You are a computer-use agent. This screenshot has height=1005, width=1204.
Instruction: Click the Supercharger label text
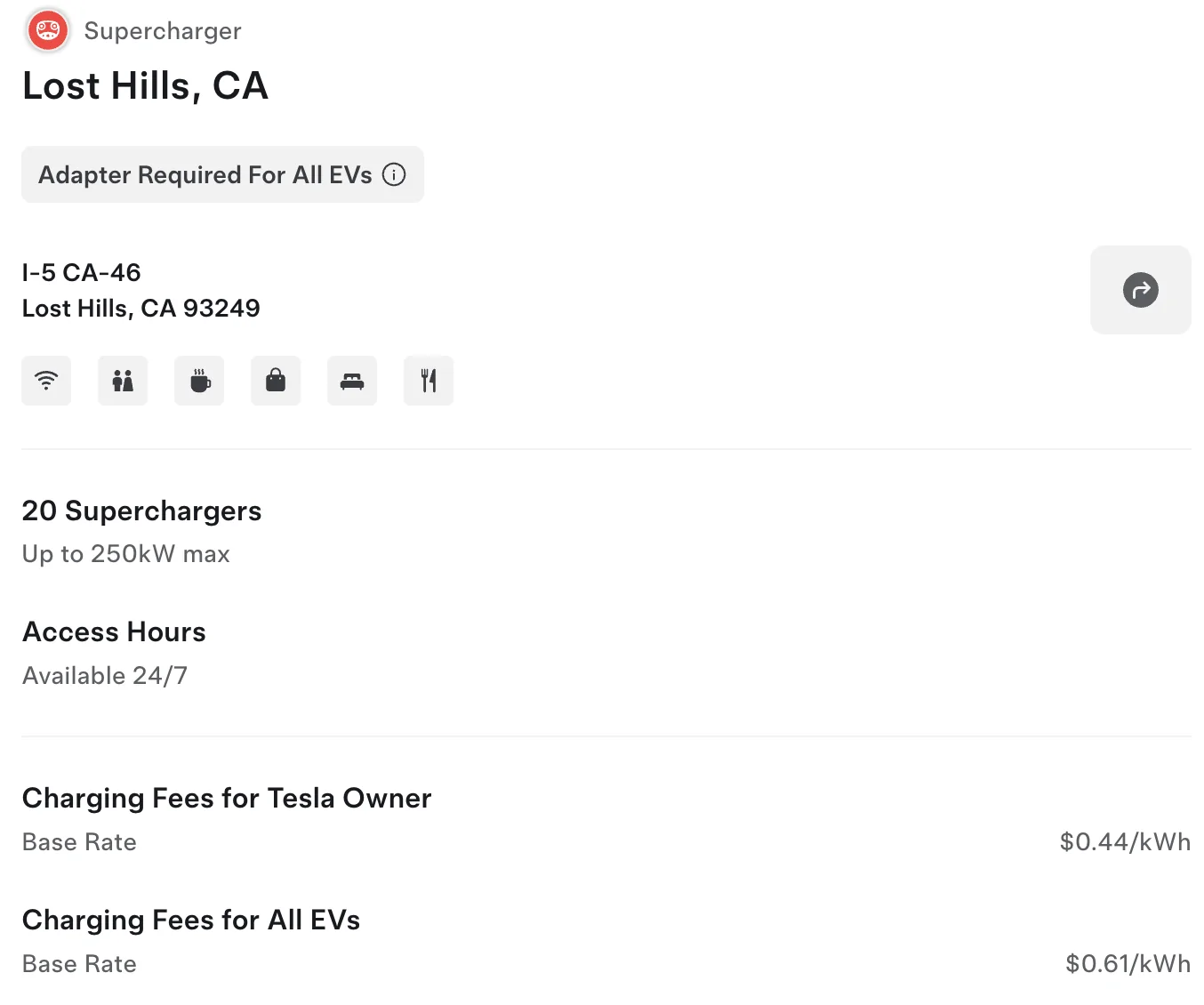pyautogui.click(x=163, y=31)
